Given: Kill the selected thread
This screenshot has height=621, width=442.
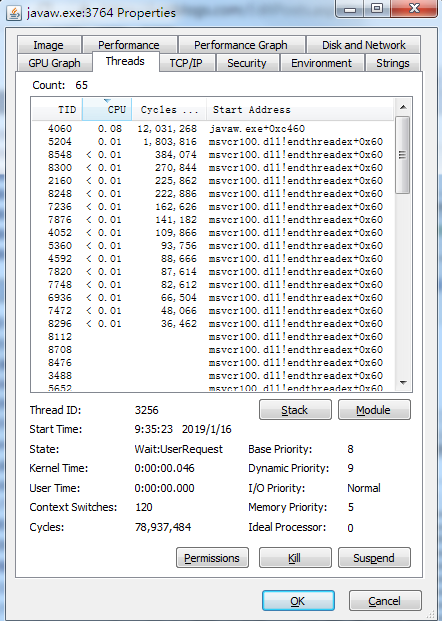Looking at the screenshot, I should (x=295, y=558).
